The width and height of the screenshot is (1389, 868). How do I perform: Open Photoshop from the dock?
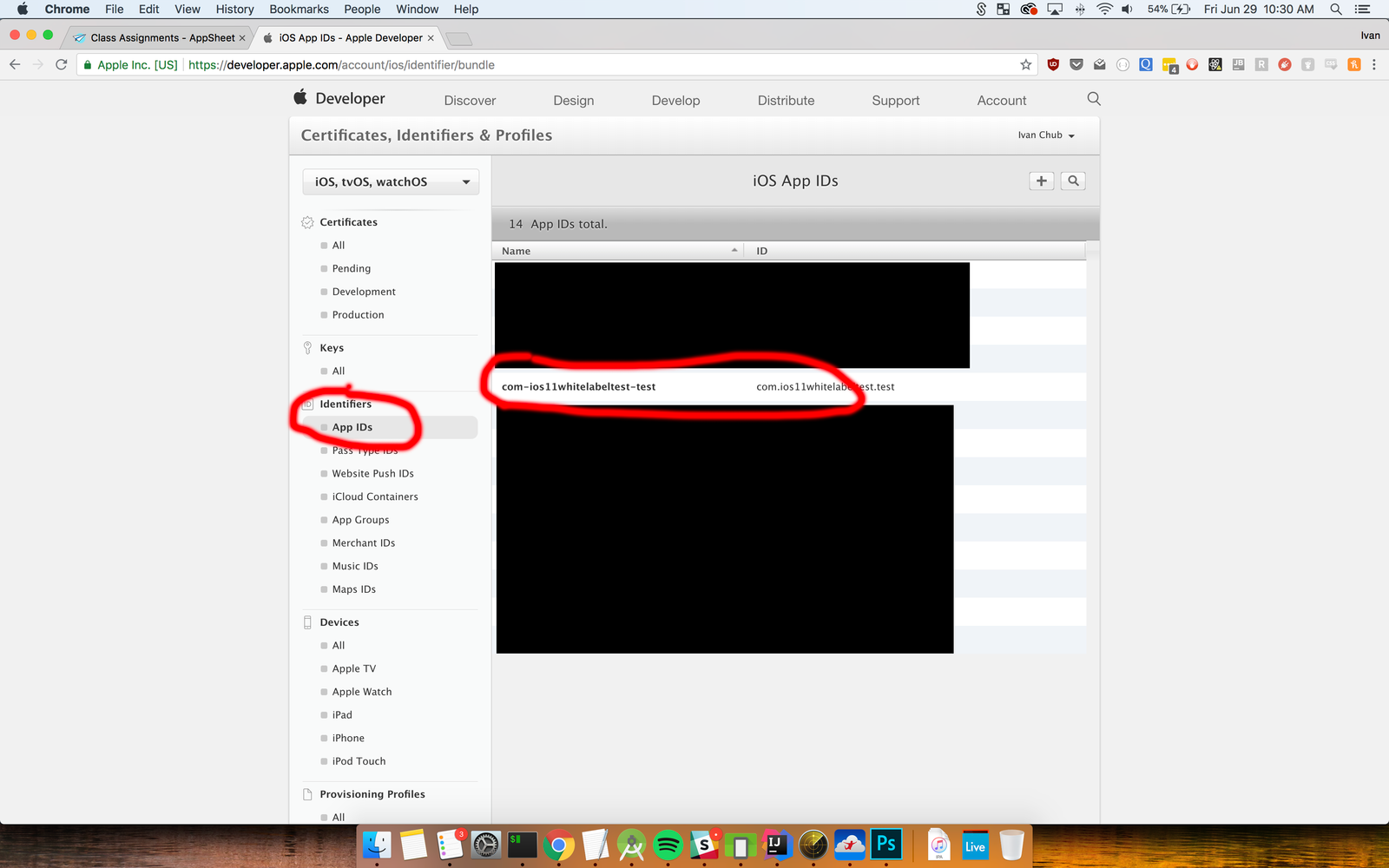point(886,845)
